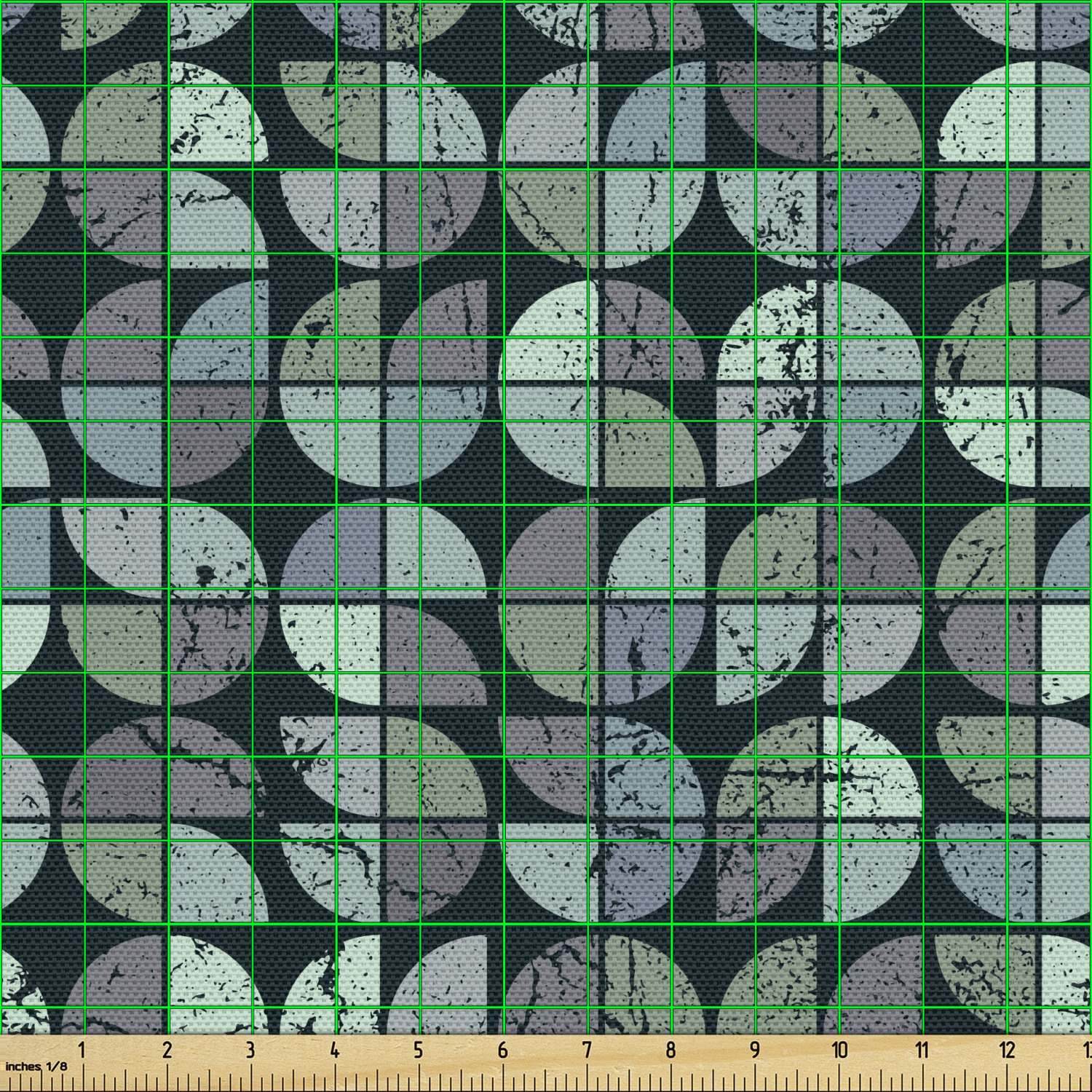
Task: Pick the "4" inch ruler number
Action: 334,1050
